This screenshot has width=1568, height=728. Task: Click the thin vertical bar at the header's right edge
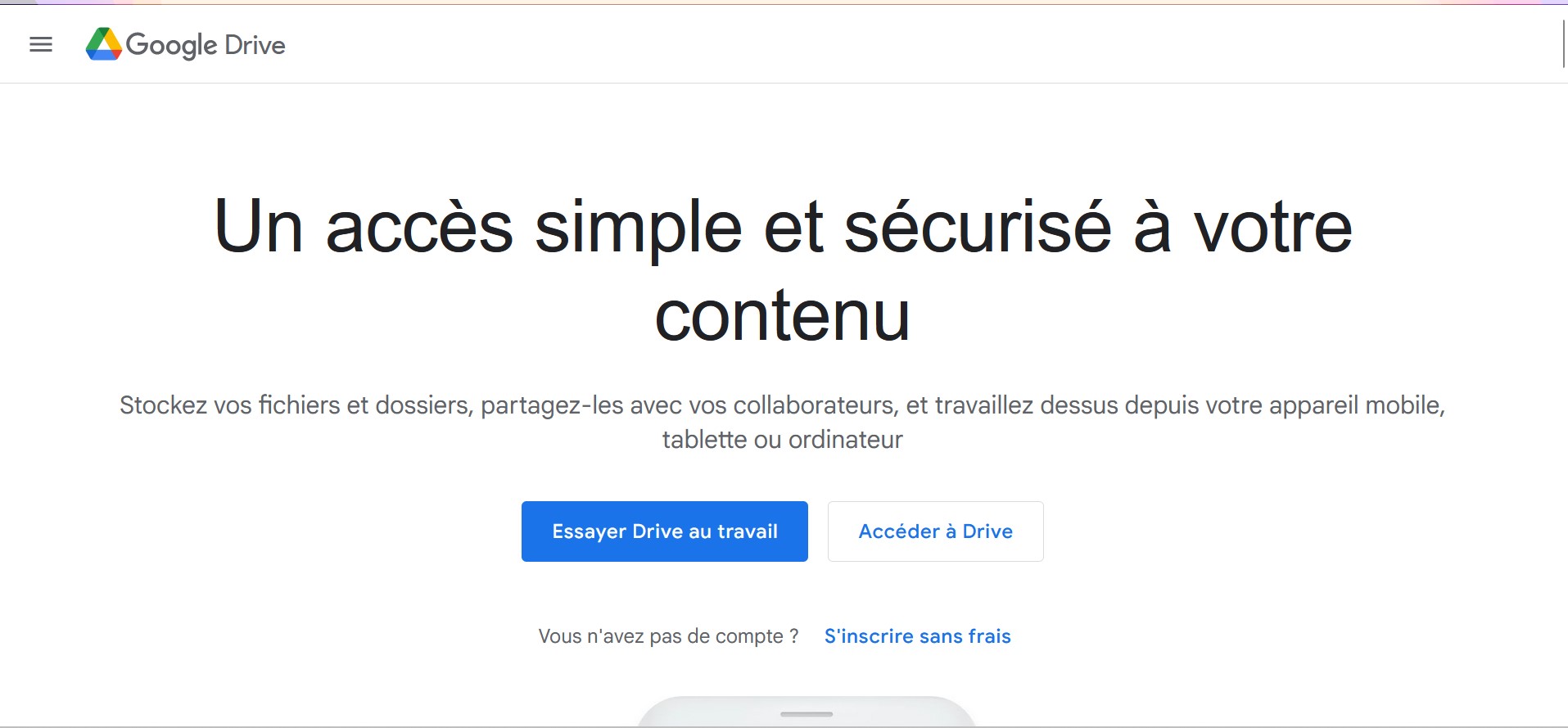pyautogui.click(x=1564, y=44)
